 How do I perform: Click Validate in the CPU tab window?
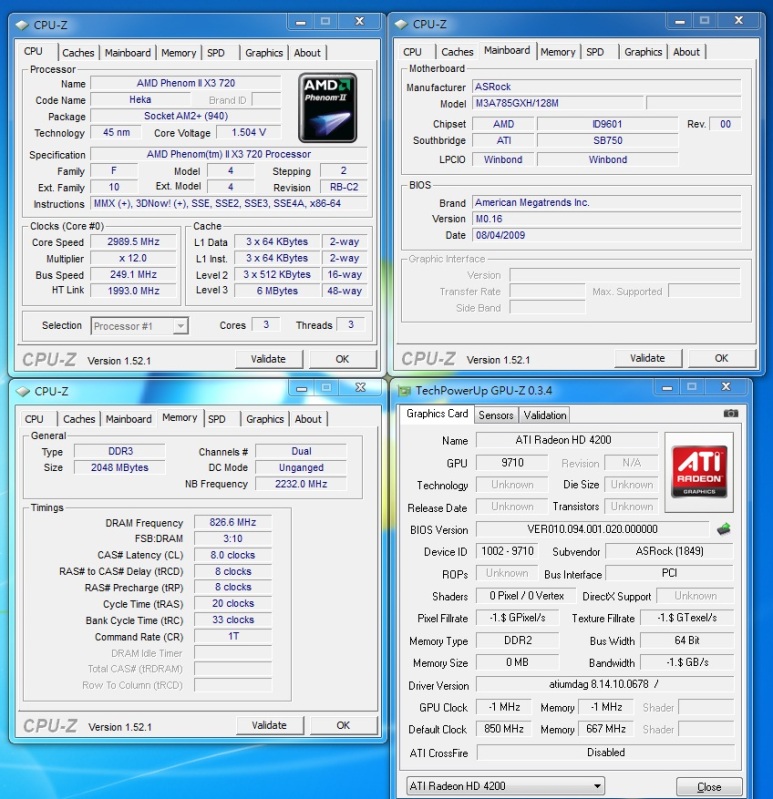269,359
